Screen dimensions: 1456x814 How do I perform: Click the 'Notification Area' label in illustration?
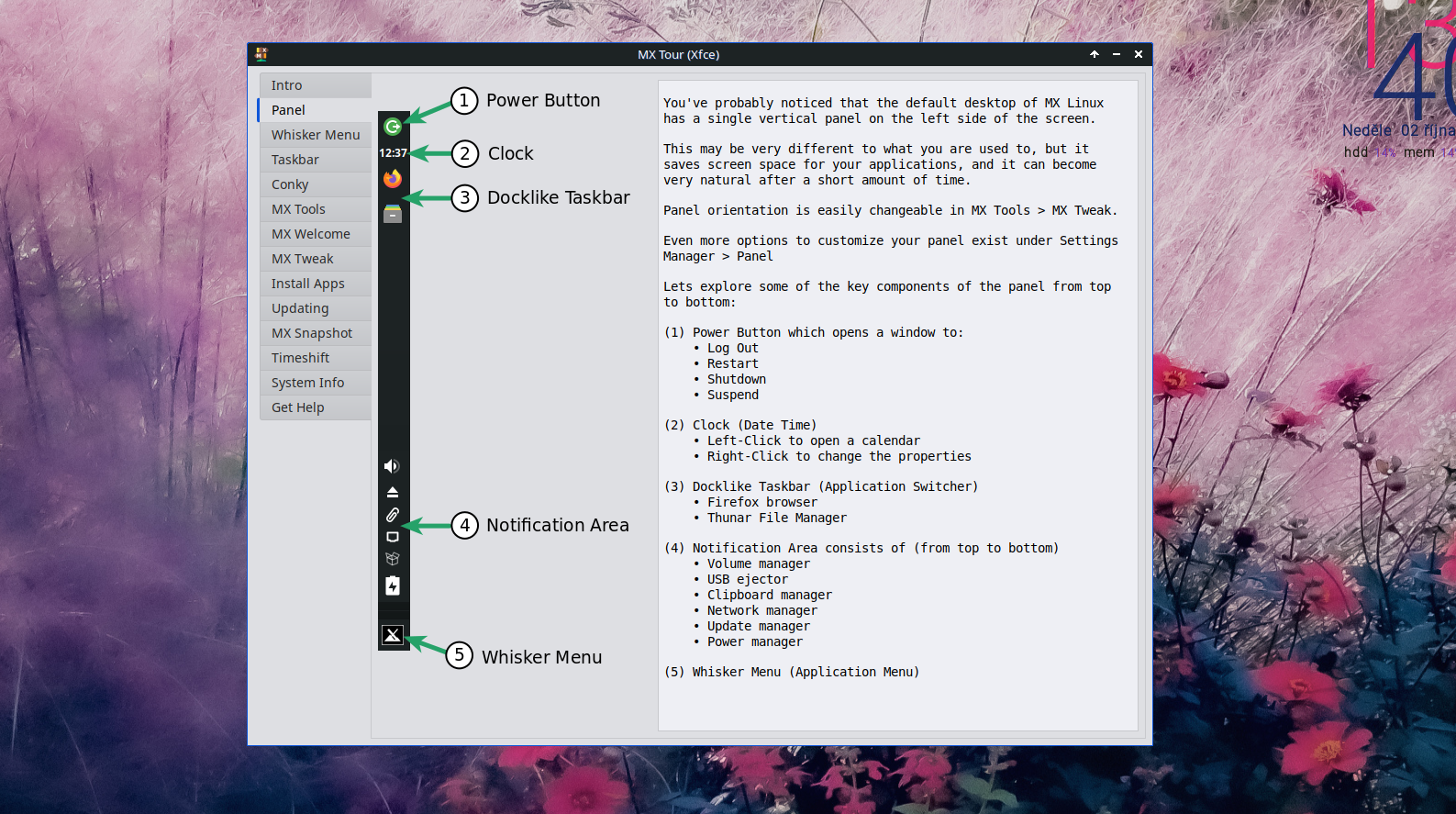pos(558,525)
